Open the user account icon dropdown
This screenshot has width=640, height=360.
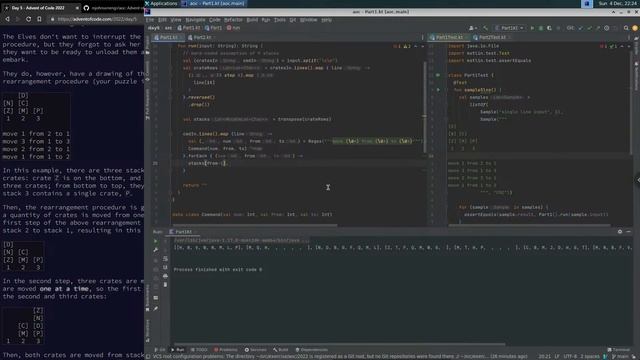coord(473,28)
